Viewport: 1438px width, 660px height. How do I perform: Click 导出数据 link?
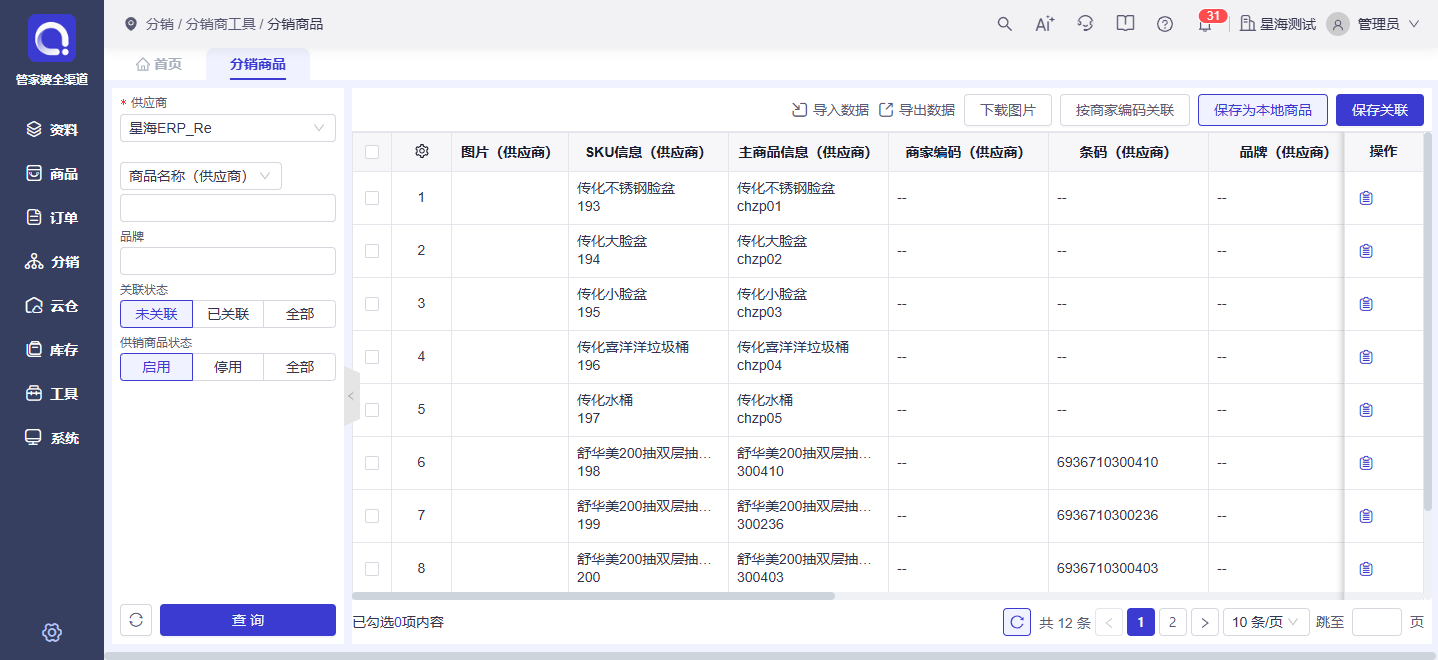pos(916,110)
